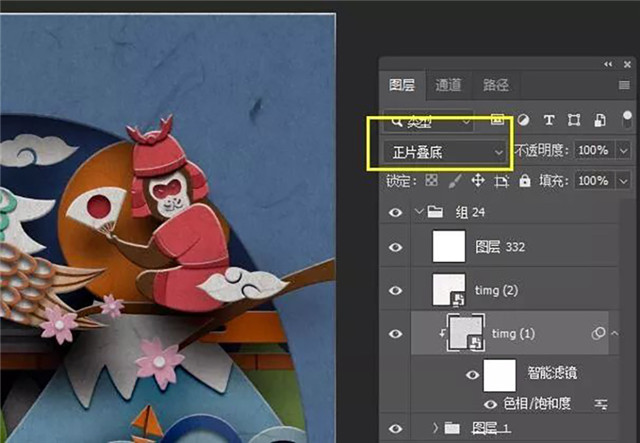This screenshot has width=640, height=443.
Task: Click the lock image pixels brush icon
Action: point(454,181)
